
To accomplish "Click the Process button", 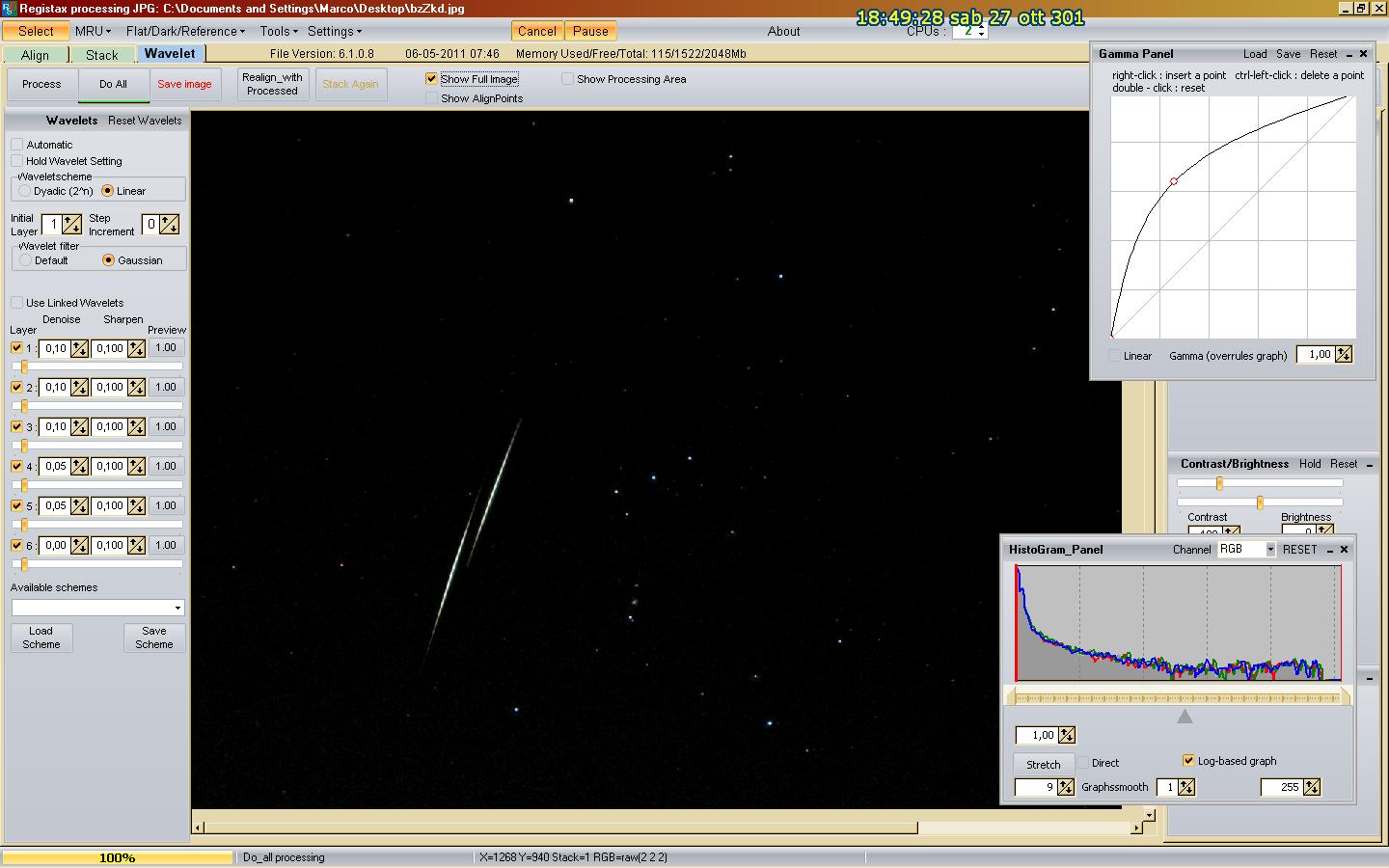I will click(x=41, y=84).
